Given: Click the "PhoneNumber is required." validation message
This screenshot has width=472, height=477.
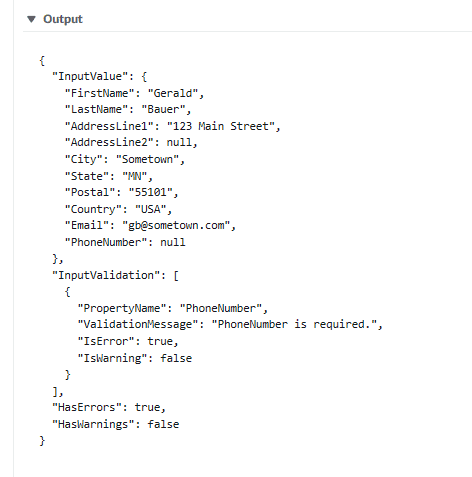Looking at the screenshot, I should pos(295,324).
